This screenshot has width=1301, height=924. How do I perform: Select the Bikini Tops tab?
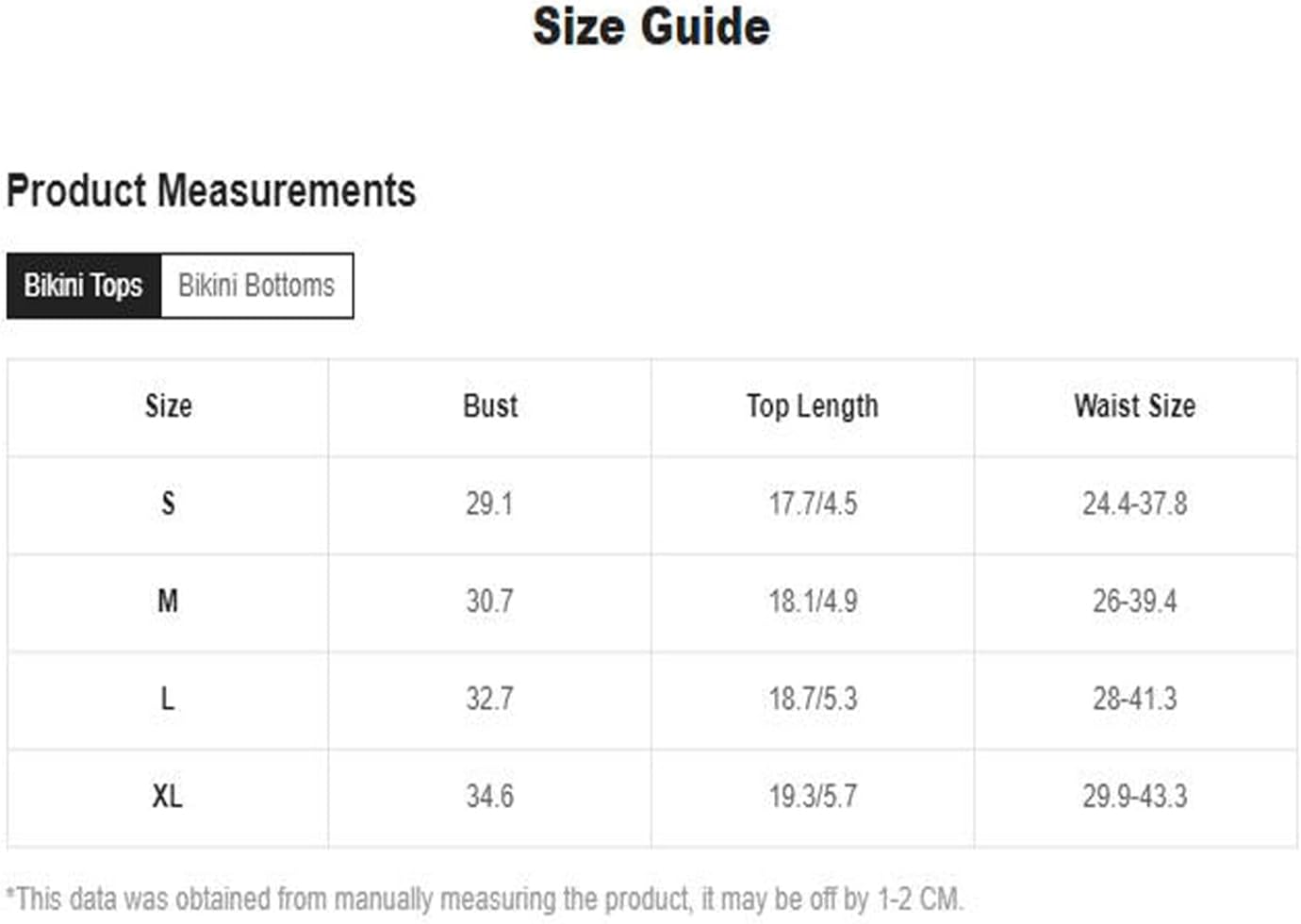(x=84, y=286)
